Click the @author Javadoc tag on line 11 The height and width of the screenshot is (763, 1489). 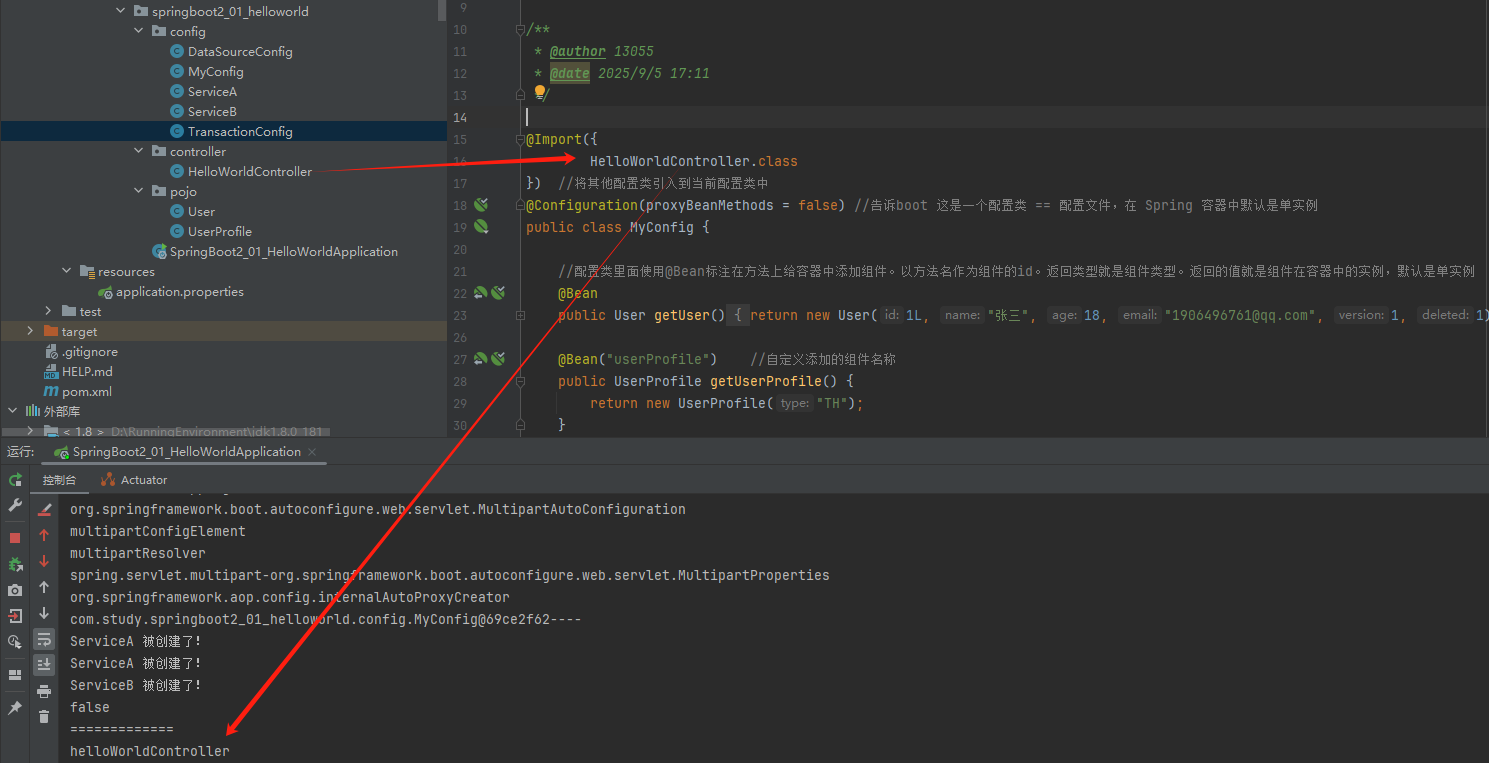click(x=578, y=51)
